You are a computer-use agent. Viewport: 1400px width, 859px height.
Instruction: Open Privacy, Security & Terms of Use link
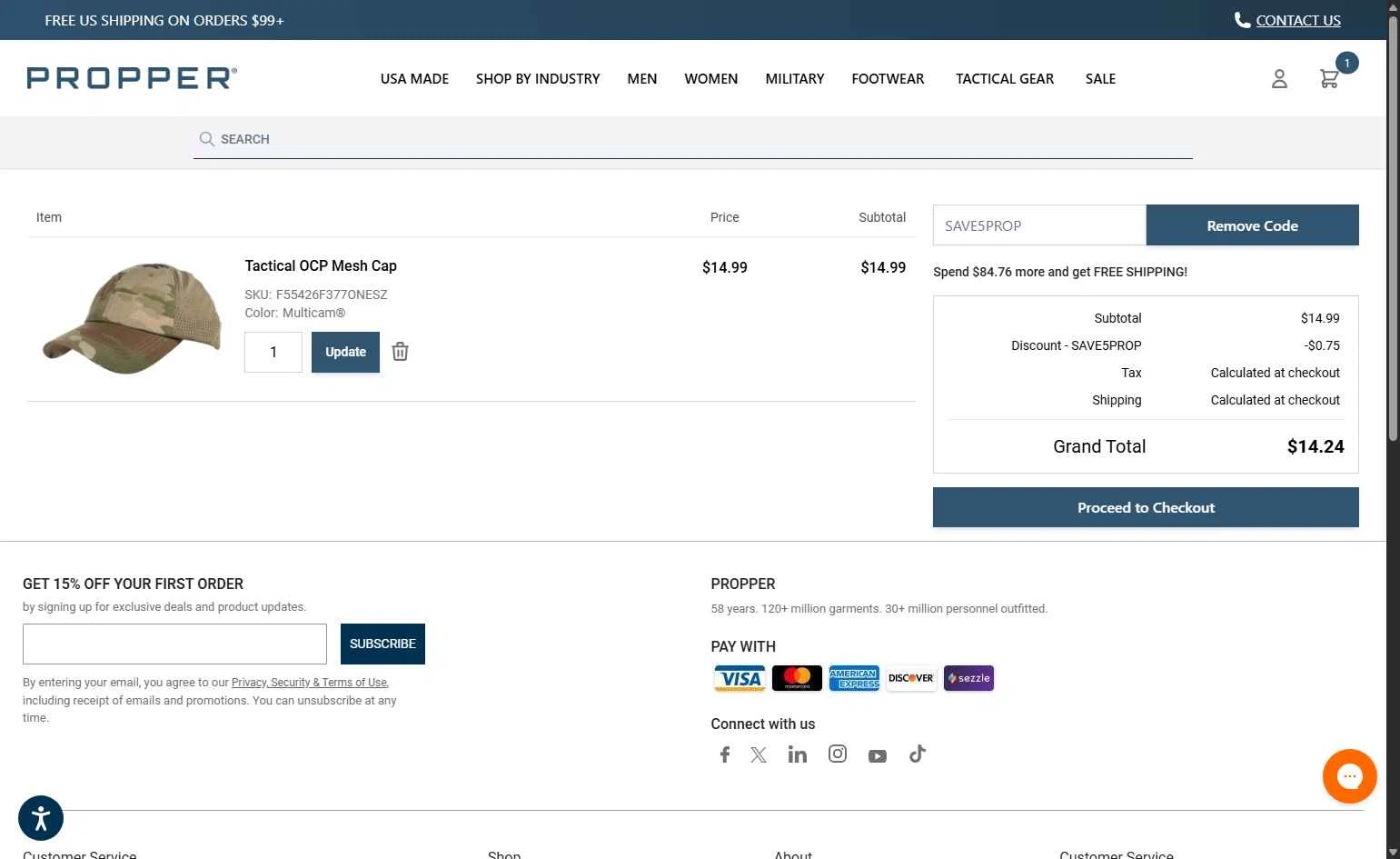310,683
